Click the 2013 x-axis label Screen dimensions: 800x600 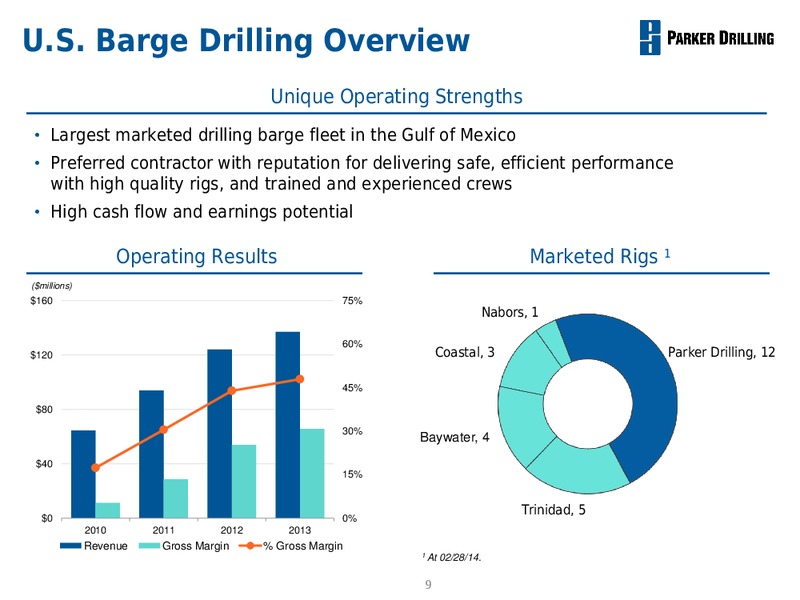pyautogui.click(x=300, y=531)
